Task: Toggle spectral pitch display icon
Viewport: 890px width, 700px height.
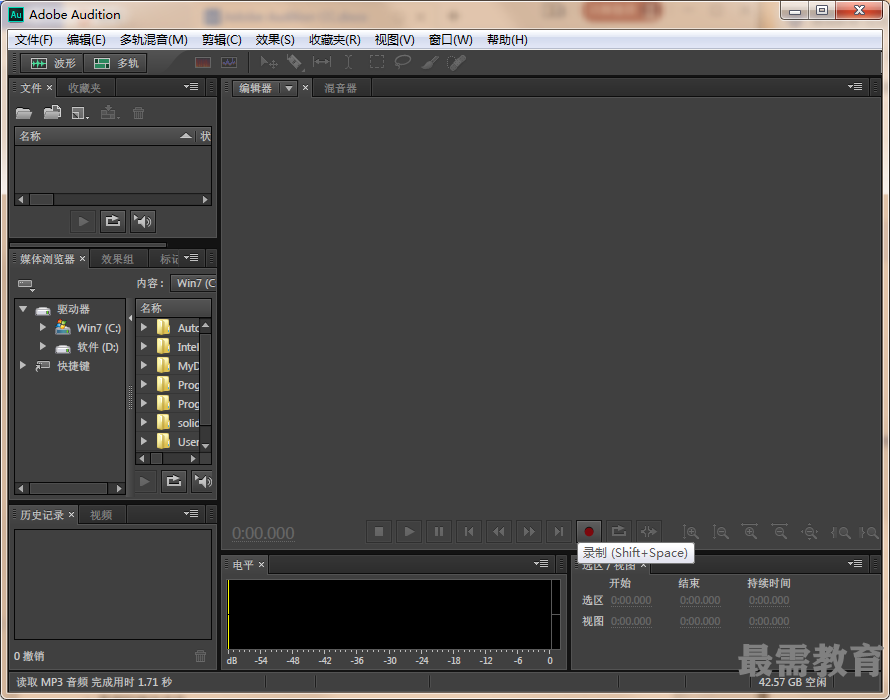Action: tap(229, 62)
